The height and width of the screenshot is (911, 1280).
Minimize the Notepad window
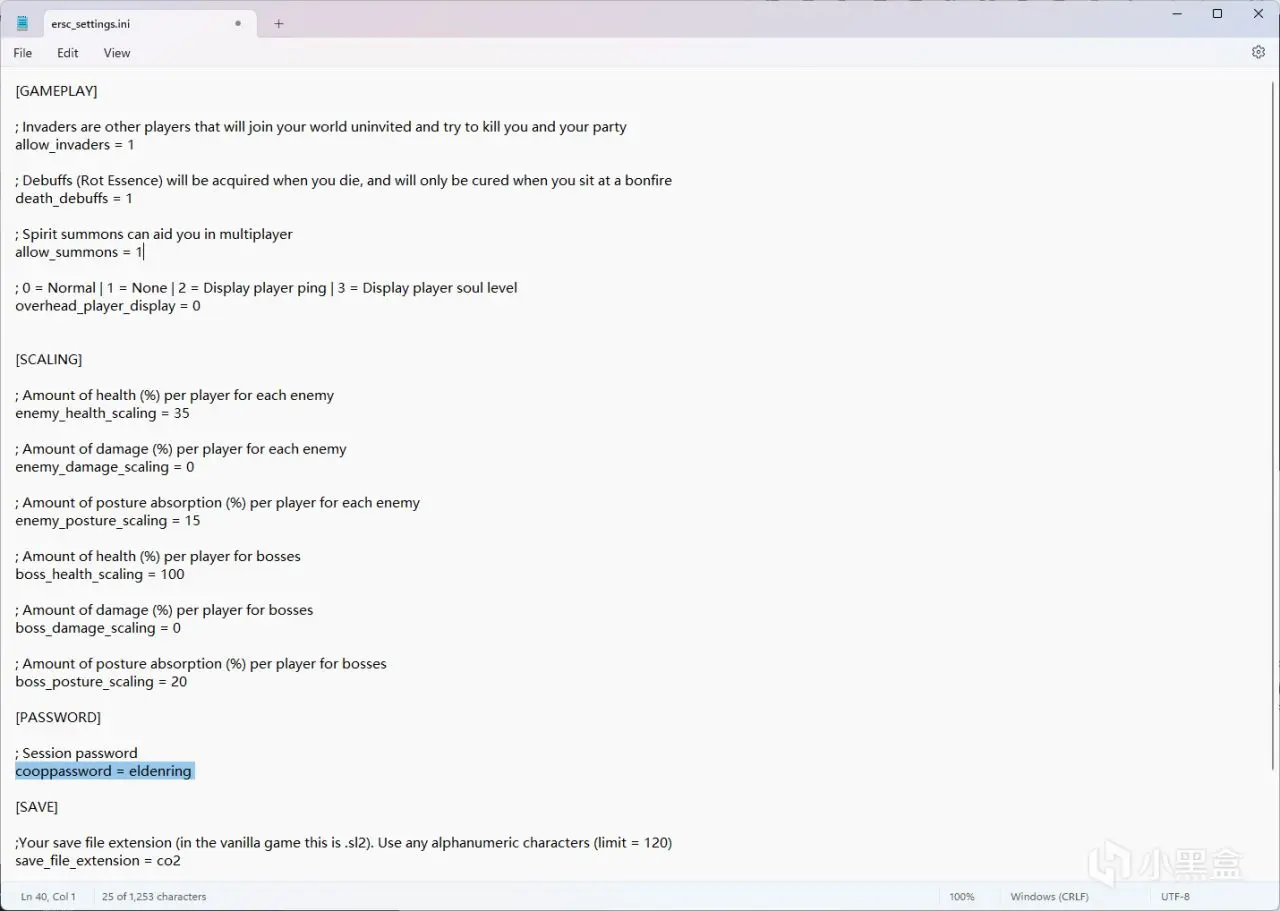[x=1175, y=14]
